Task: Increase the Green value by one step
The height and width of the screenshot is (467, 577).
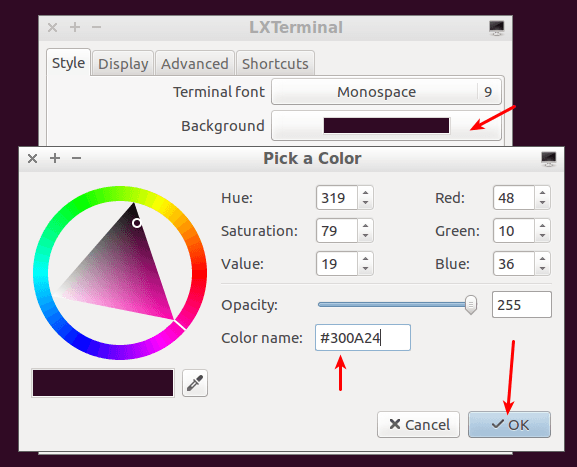Action: pos(542,226)
